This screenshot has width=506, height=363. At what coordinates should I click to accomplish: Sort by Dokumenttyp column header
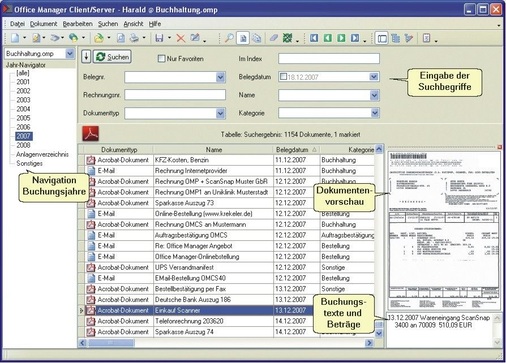point(119,150)
